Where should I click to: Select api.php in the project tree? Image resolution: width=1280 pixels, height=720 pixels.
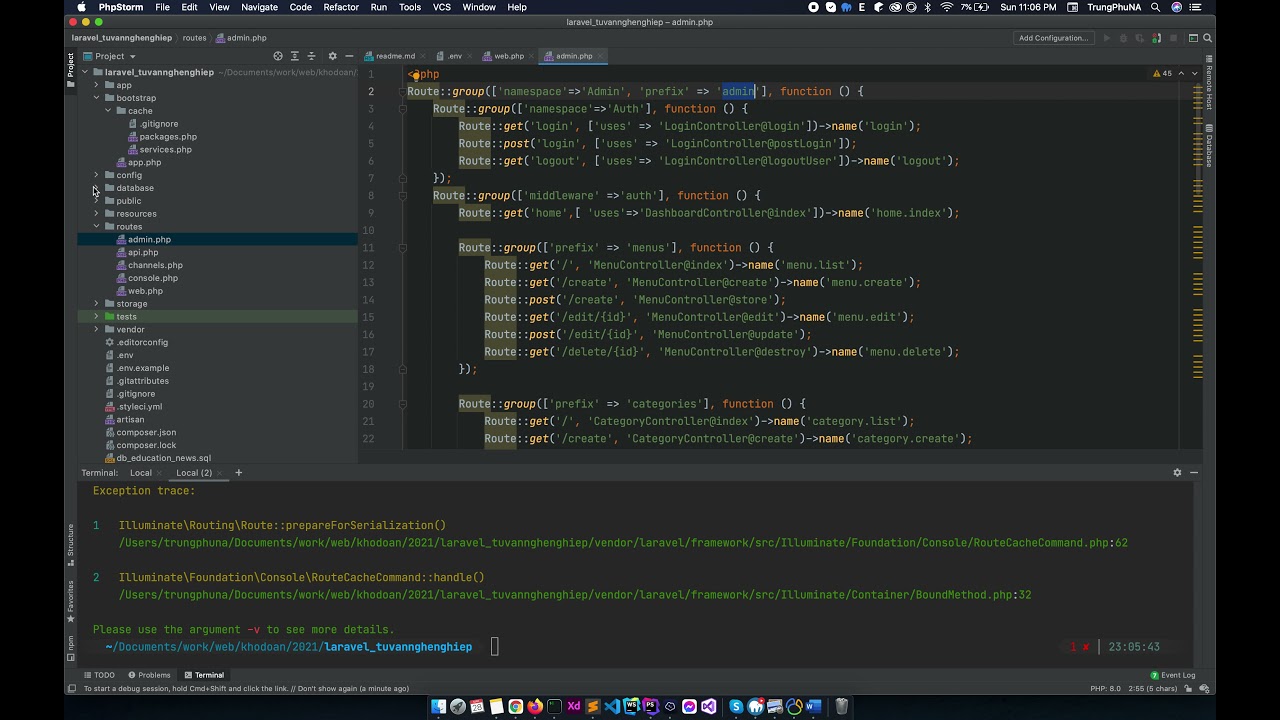[143, 253]
